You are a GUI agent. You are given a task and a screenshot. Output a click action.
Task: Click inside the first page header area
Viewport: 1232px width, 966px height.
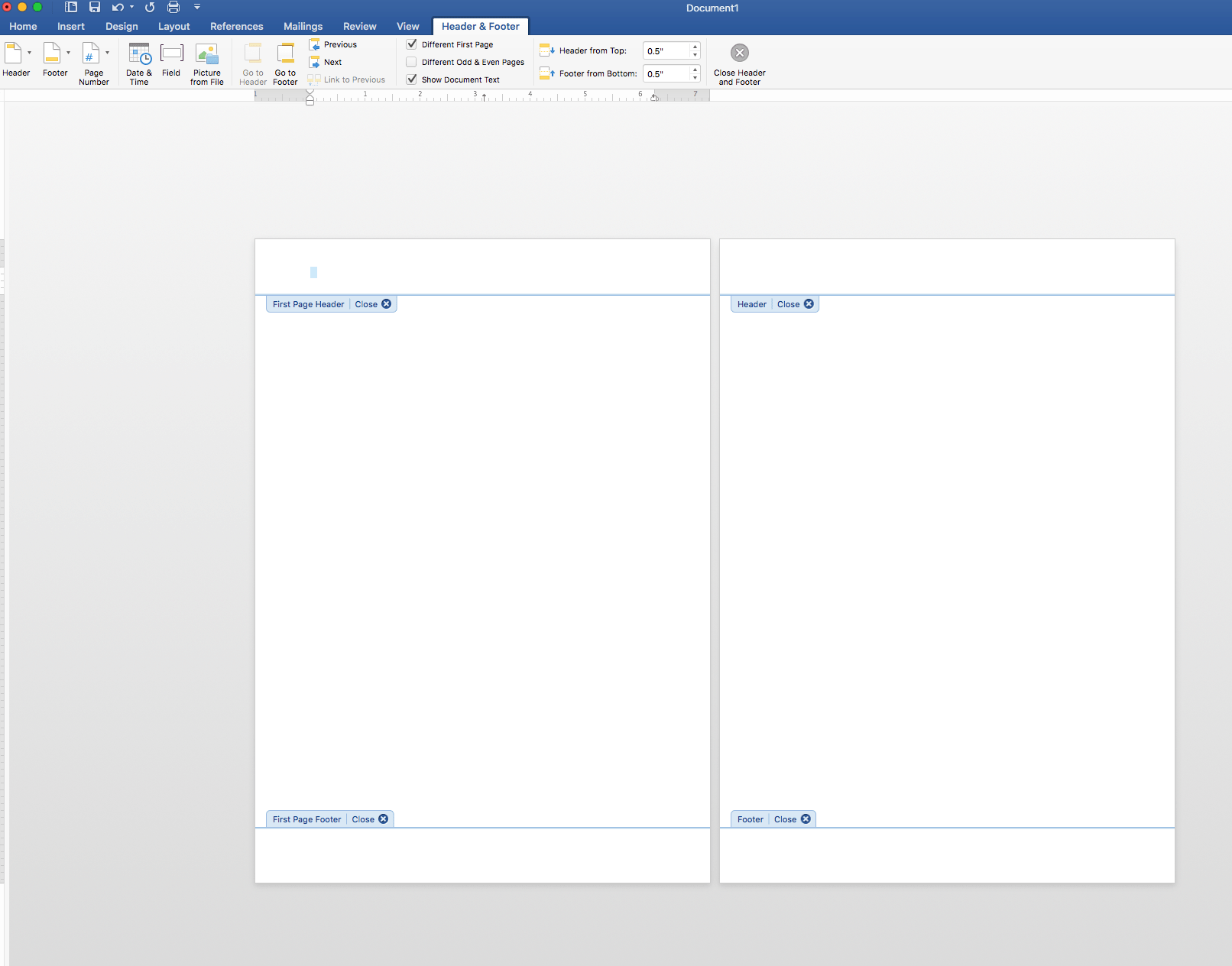482,267
